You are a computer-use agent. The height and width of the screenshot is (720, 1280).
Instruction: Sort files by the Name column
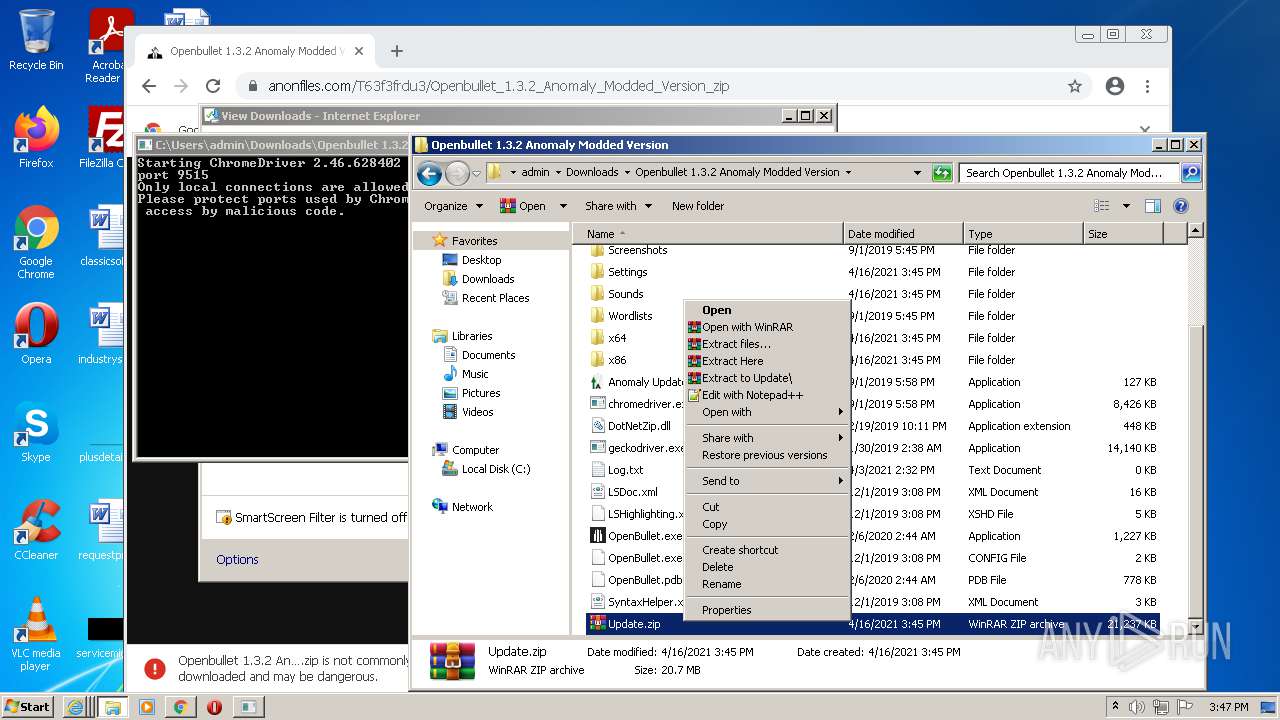pos(708,234)
